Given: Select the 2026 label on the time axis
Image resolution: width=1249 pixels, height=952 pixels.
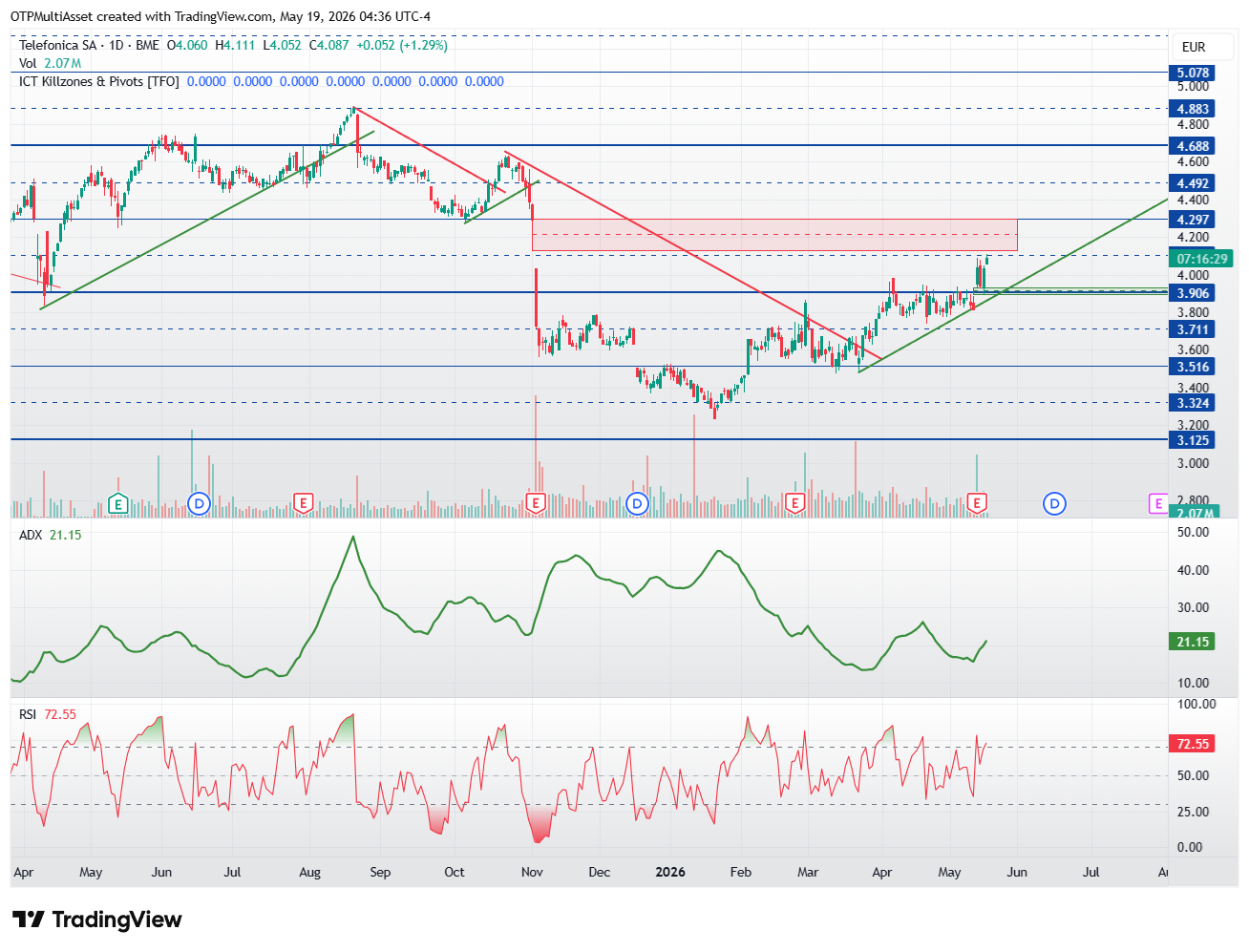Looking at the screenshot, I should (670, 872).
